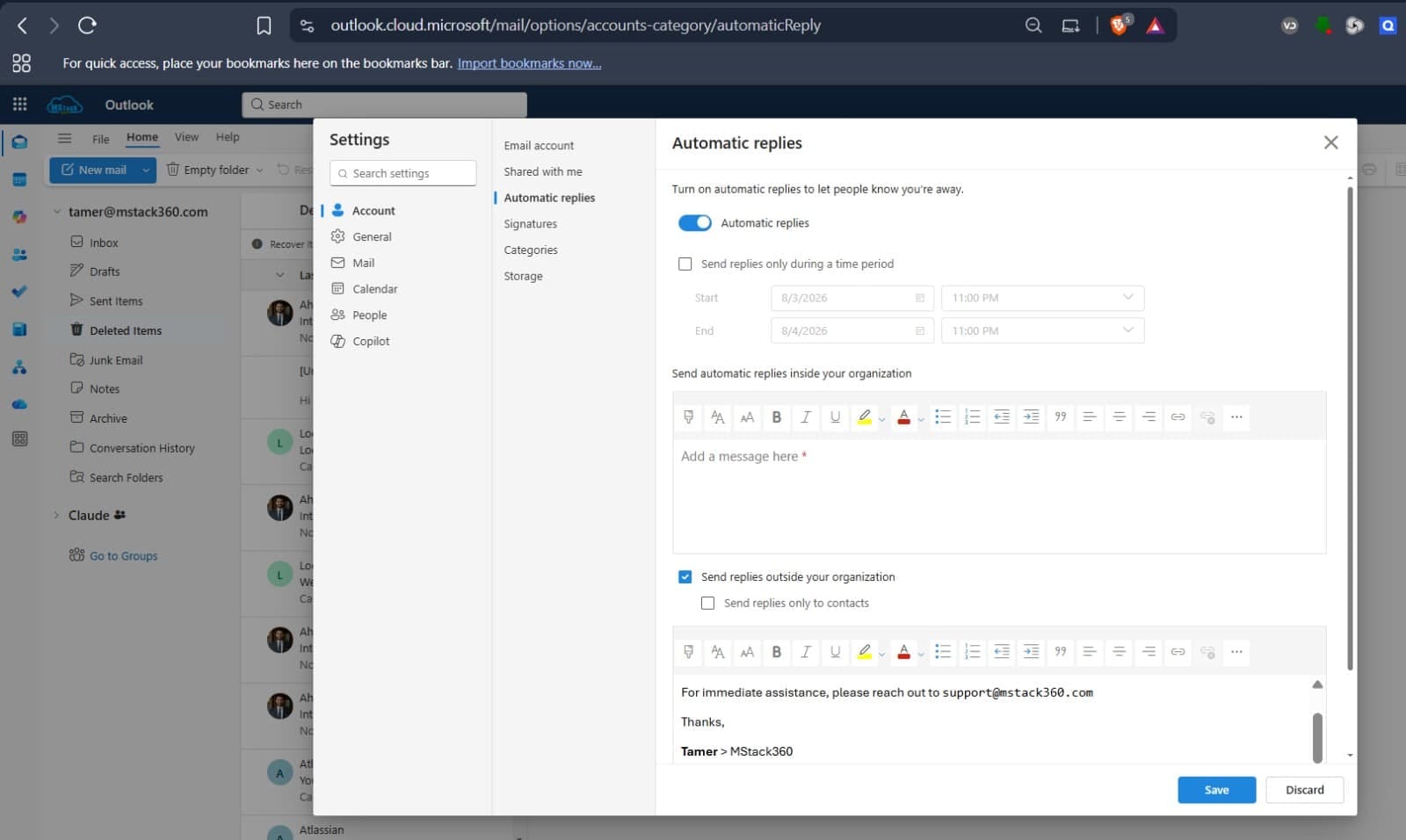
Task: Click the Brave shields icon
Action: (1120, 25)
